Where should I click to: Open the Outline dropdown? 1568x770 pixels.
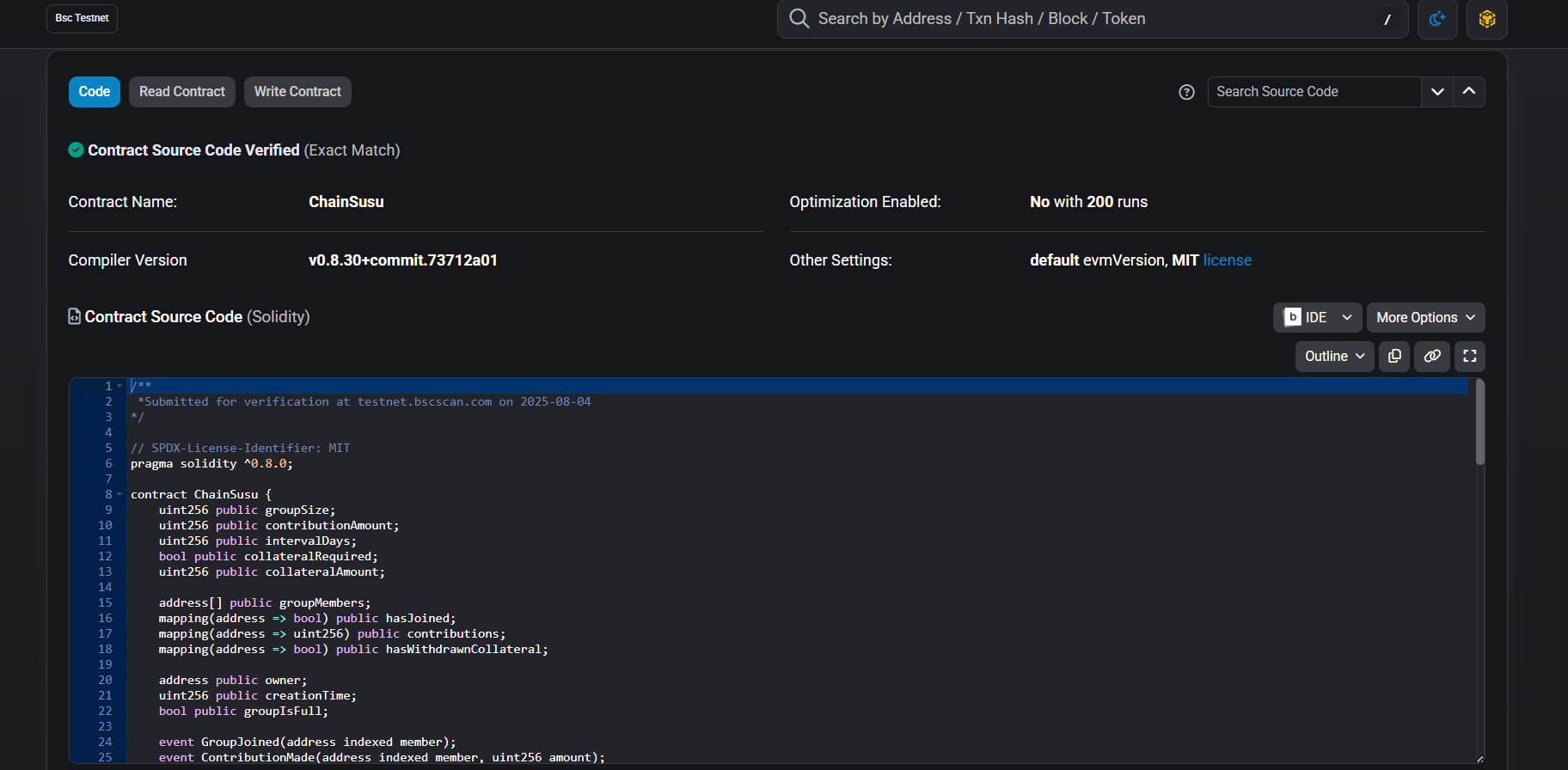pos(1334,357)
